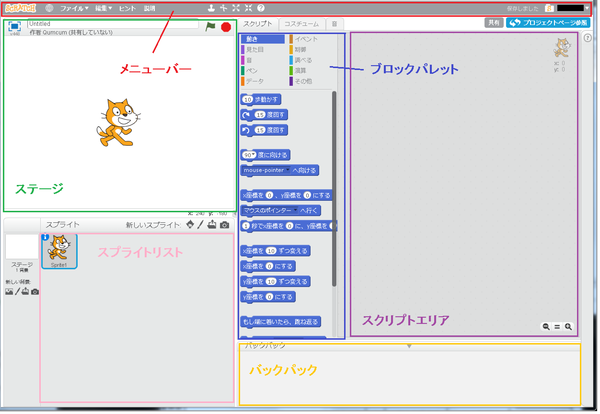Zoom in on the script area

coord(568,327)
